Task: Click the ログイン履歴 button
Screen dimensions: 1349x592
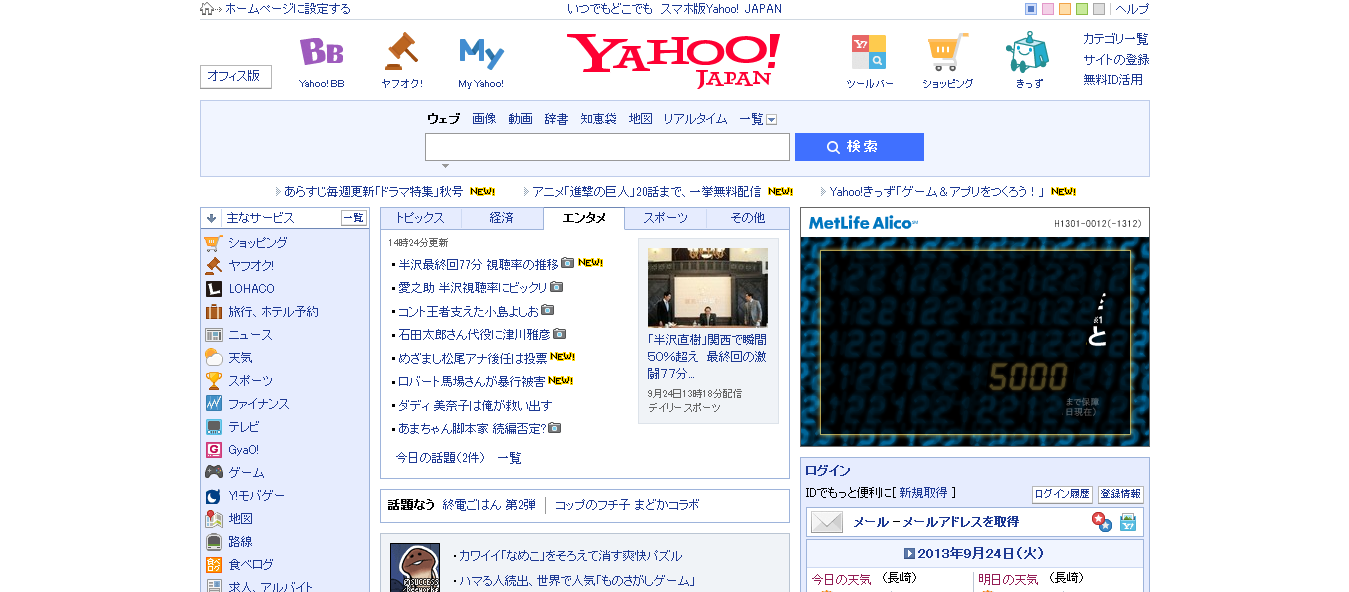Action: click(x=1062, y=494)
